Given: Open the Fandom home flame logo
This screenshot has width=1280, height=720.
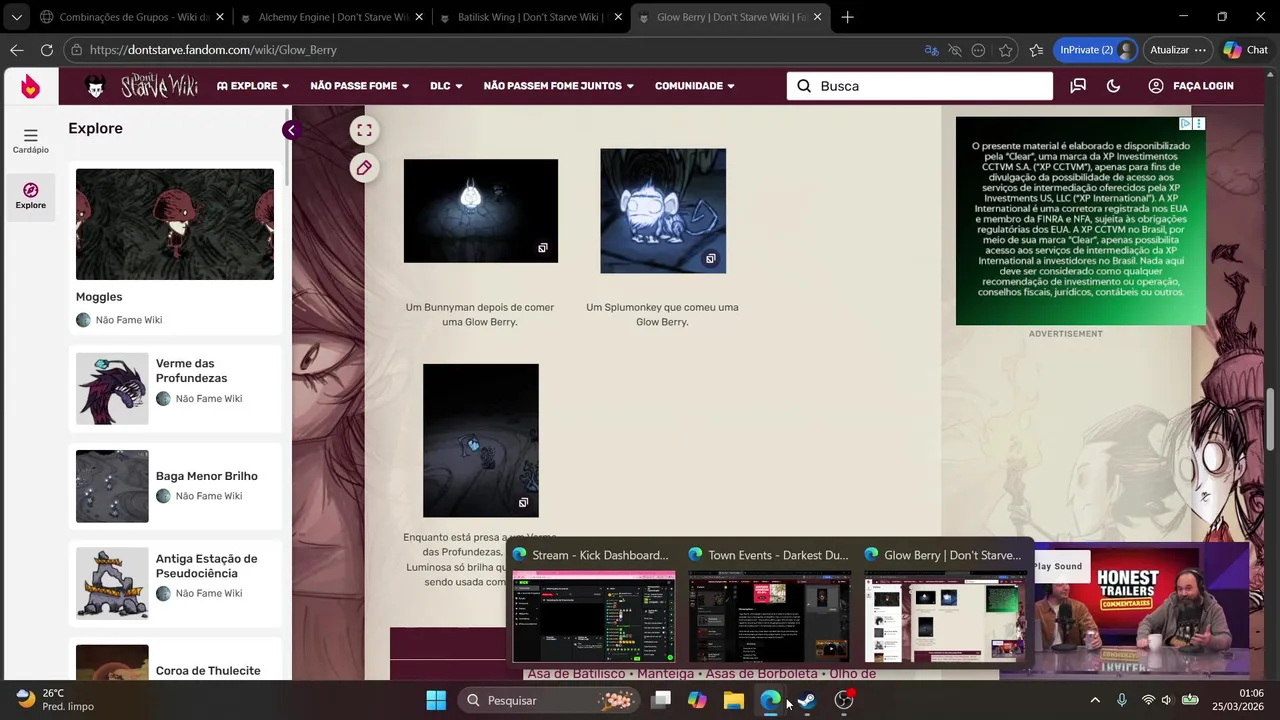Looking at the screenshot, I should 30,86.
